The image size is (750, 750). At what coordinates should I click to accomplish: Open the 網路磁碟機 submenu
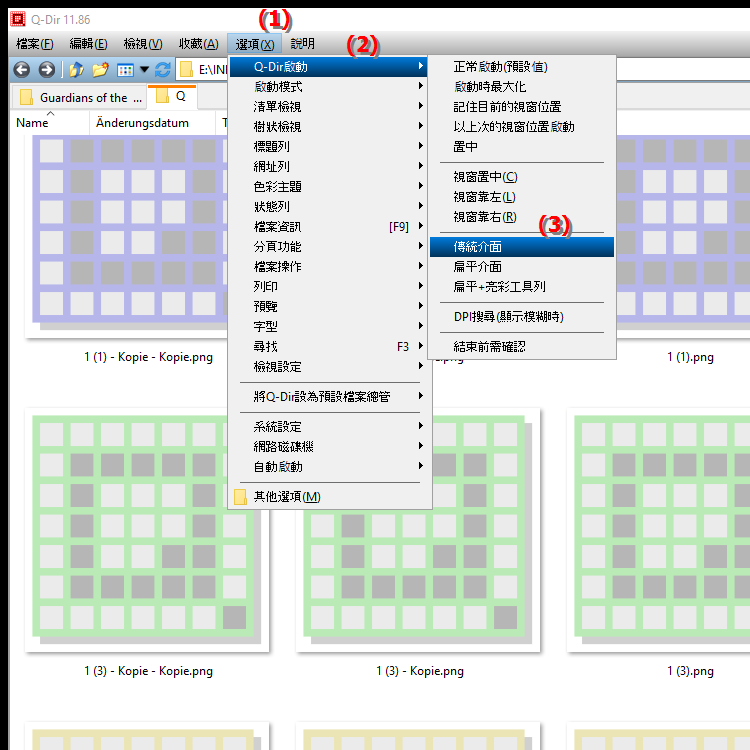click(x=329, y=447)
